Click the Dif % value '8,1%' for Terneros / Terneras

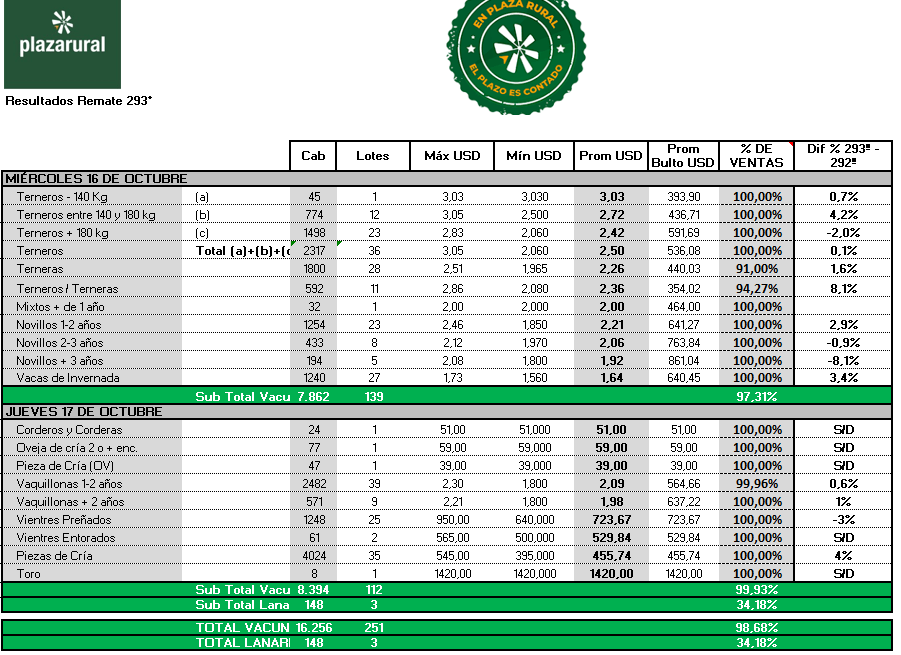tap(844, 289)
